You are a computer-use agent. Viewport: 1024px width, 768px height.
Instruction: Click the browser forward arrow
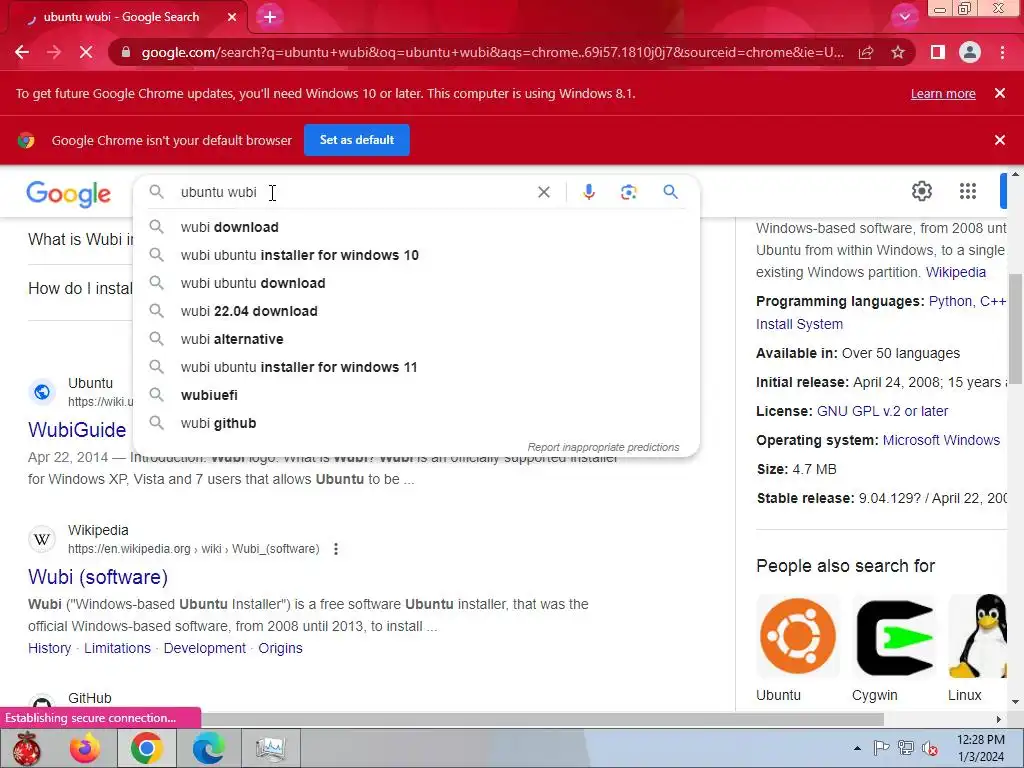click(54, 52)
